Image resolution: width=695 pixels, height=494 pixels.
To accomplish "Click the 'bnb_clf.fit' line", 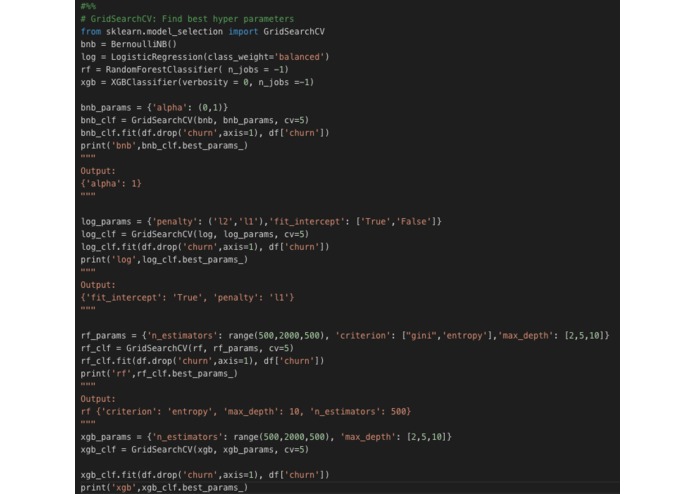I will point(205,133).
